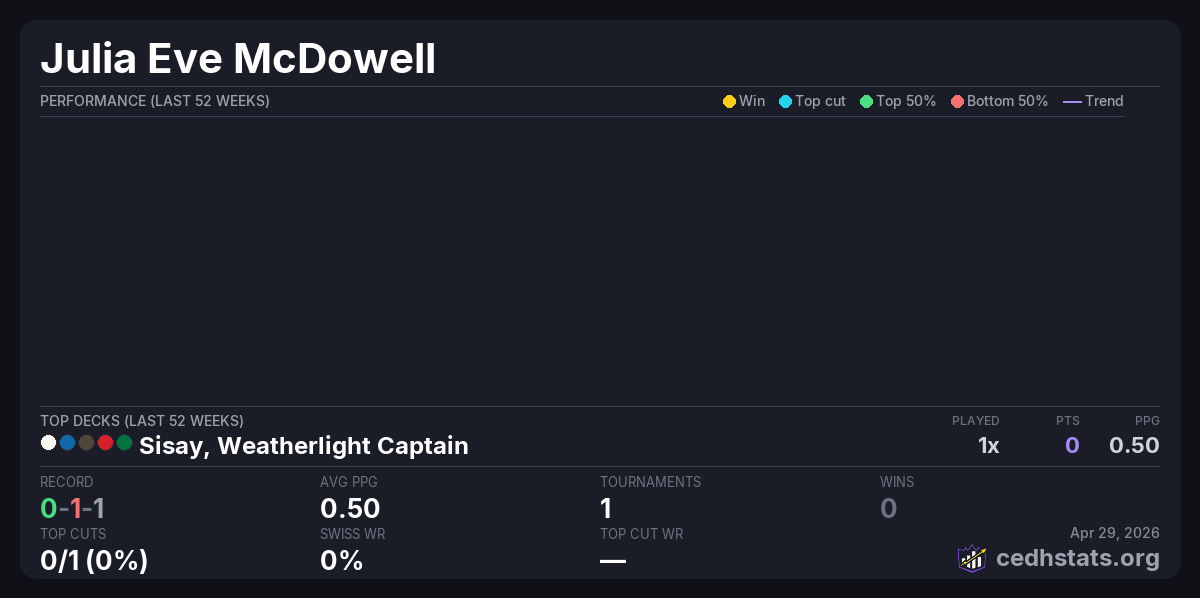1200x598 pixels.
Task: Toggle the Top cut legend dot
Action: (785, 101)
